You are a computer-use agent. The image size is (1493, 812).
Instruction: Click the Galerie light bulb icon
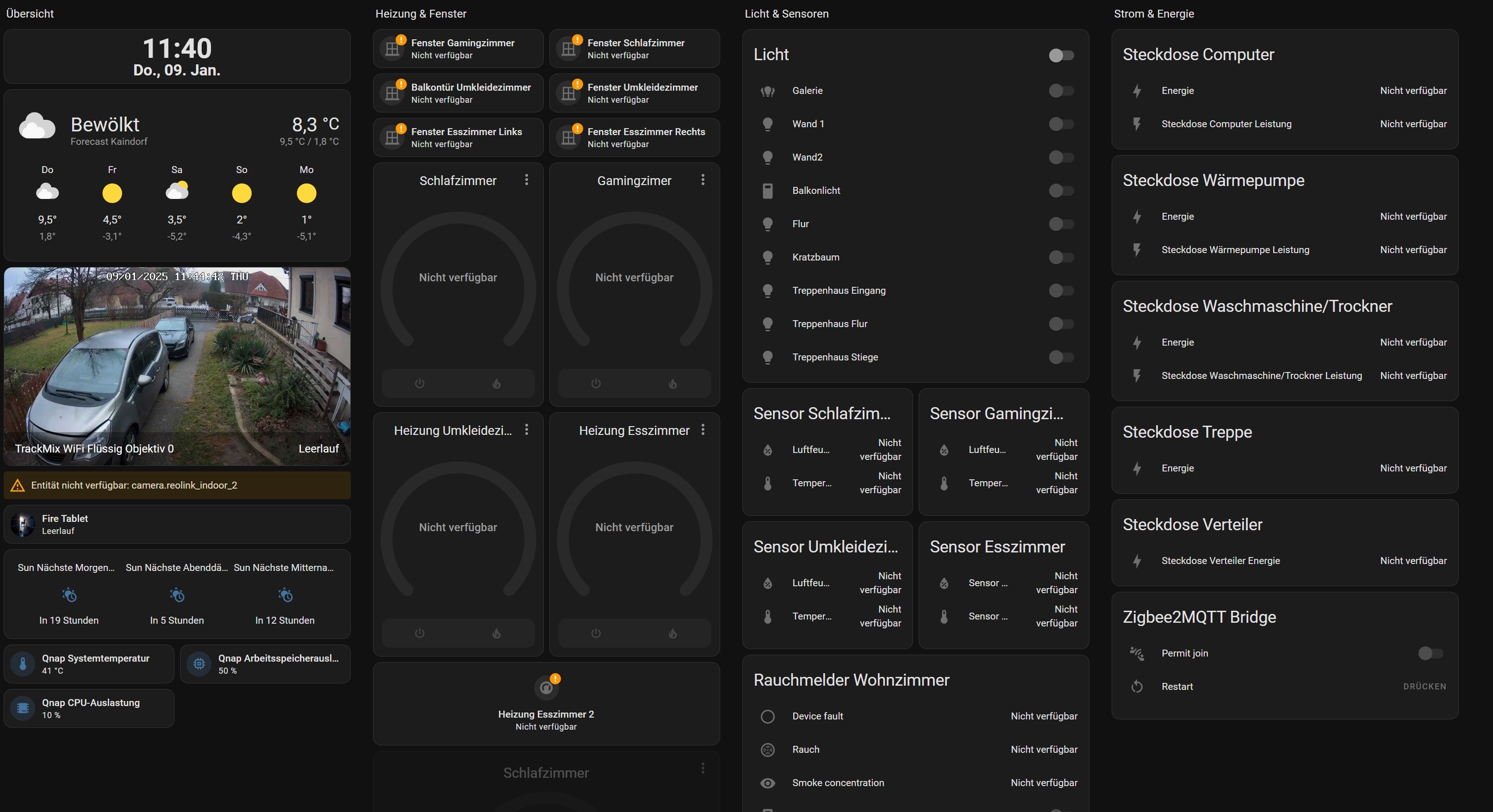point(767,90)
